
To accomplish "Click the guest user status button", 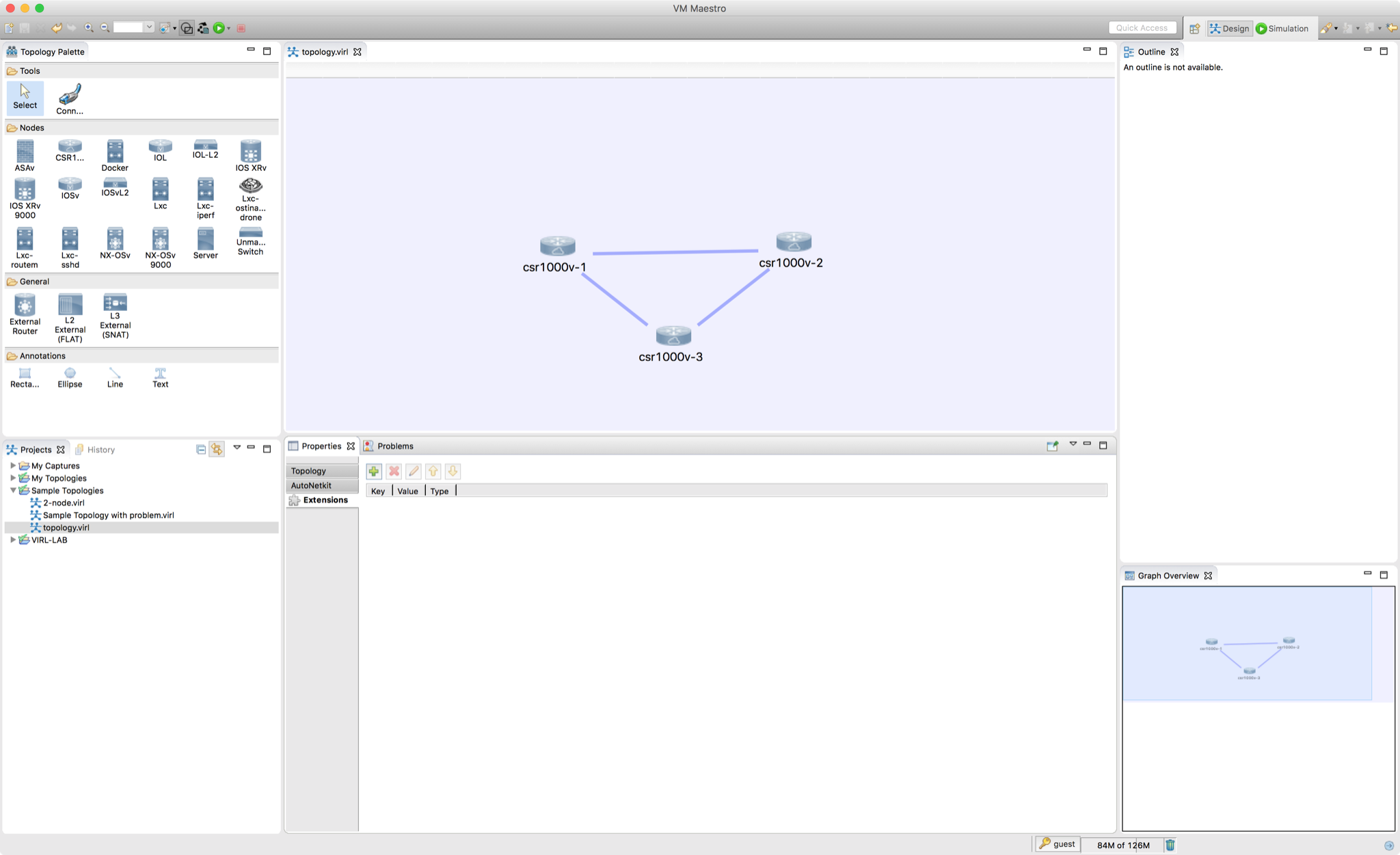I will coord(1058,844).
